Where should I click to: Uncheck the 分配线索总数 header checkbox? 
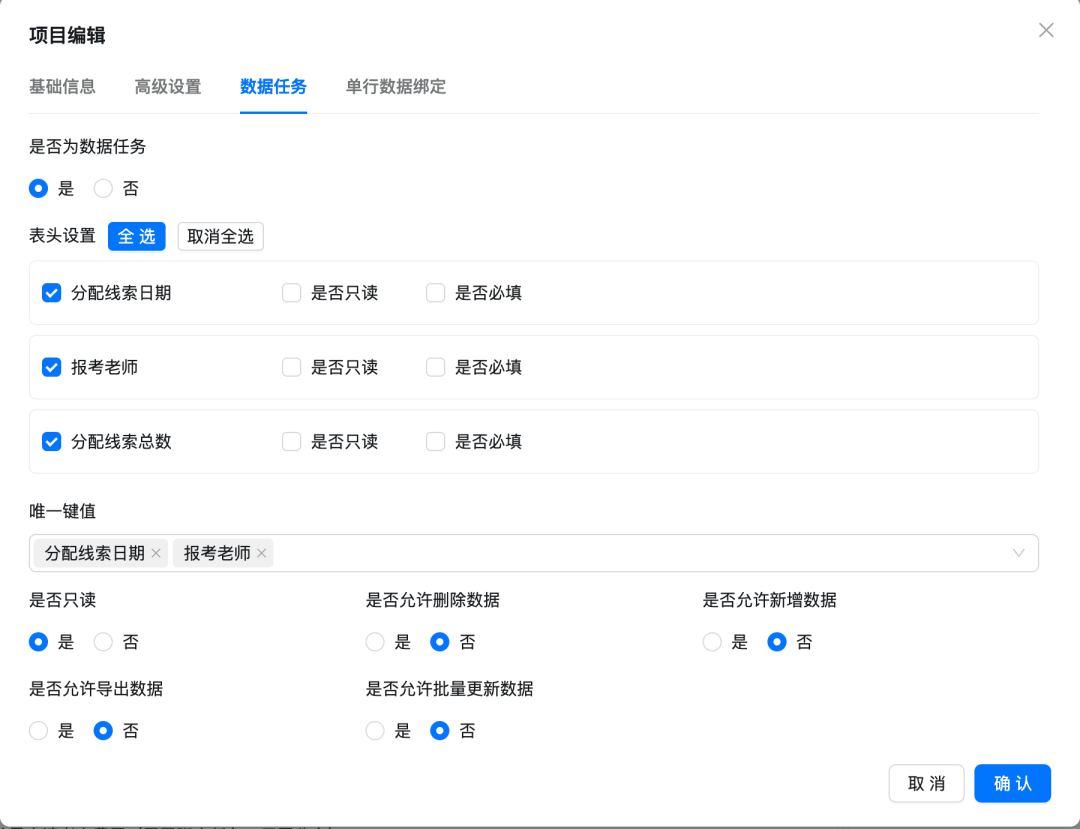(x=52, y=441)
